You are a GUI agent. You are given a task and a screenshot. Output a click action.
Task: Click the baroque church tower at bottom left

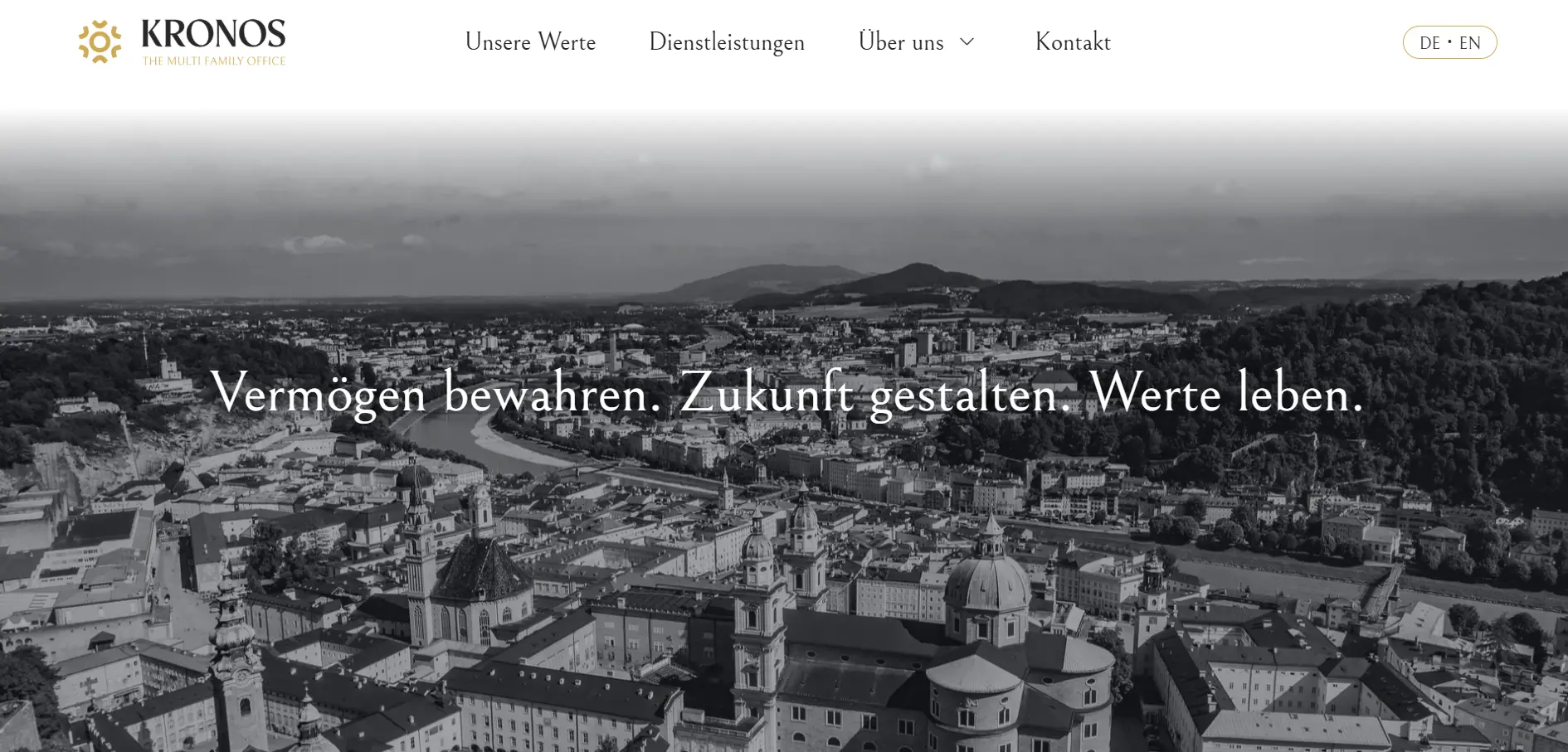click(236, 655)
